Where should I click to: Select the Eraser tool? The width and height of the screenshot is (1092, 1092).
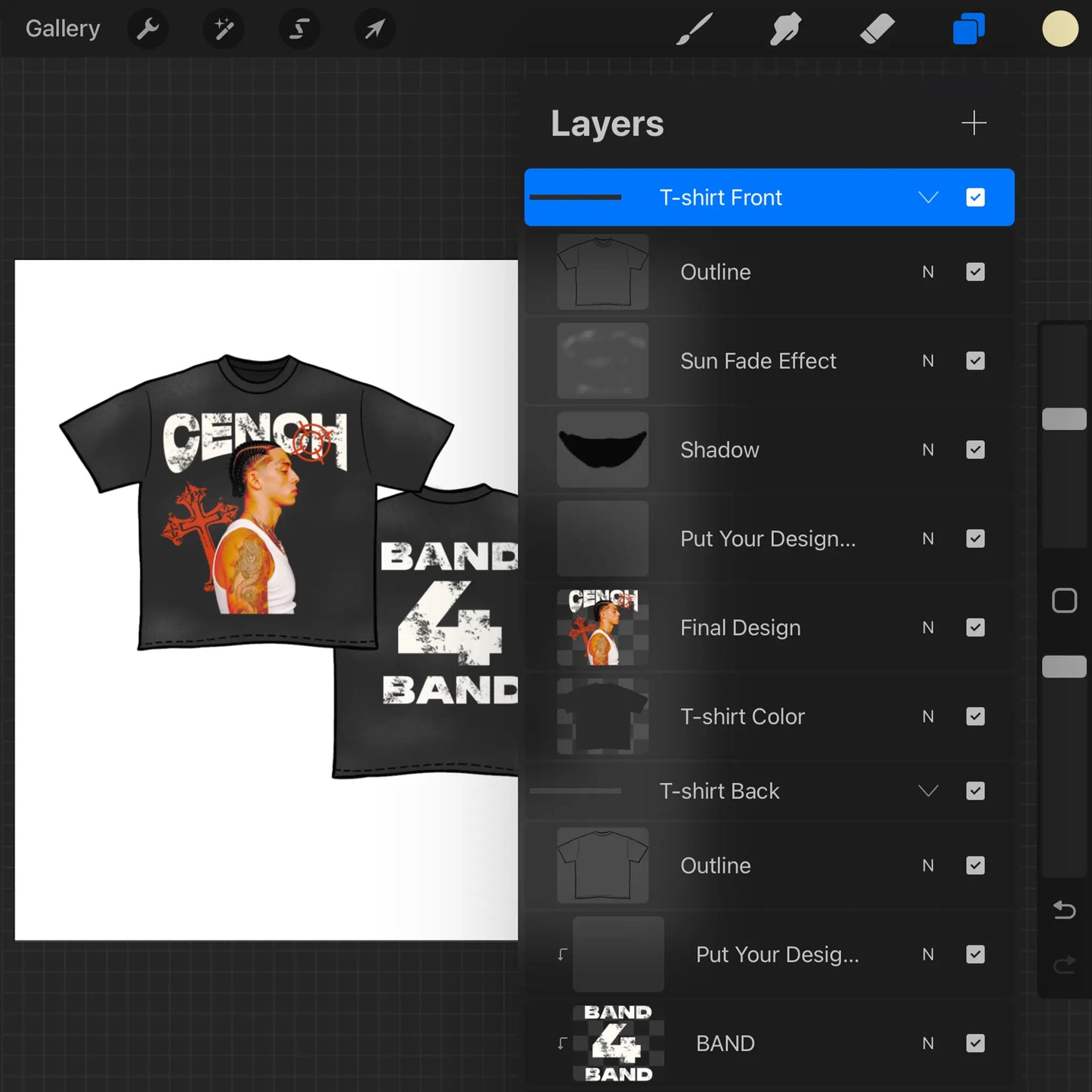(x=876, y=29)
